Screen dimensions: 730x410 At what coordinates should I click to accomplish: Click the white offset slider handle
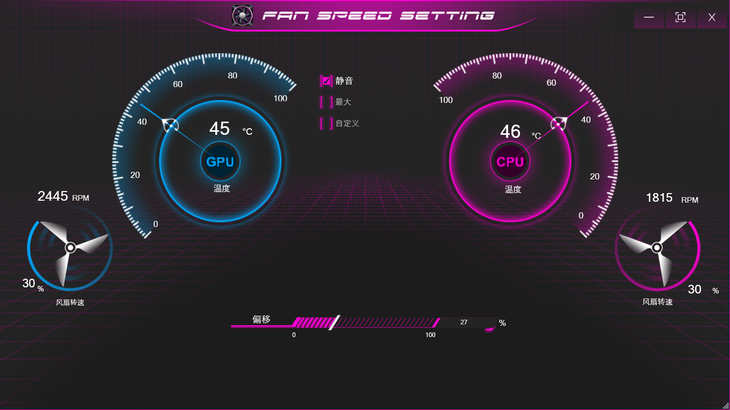[334, 322]
